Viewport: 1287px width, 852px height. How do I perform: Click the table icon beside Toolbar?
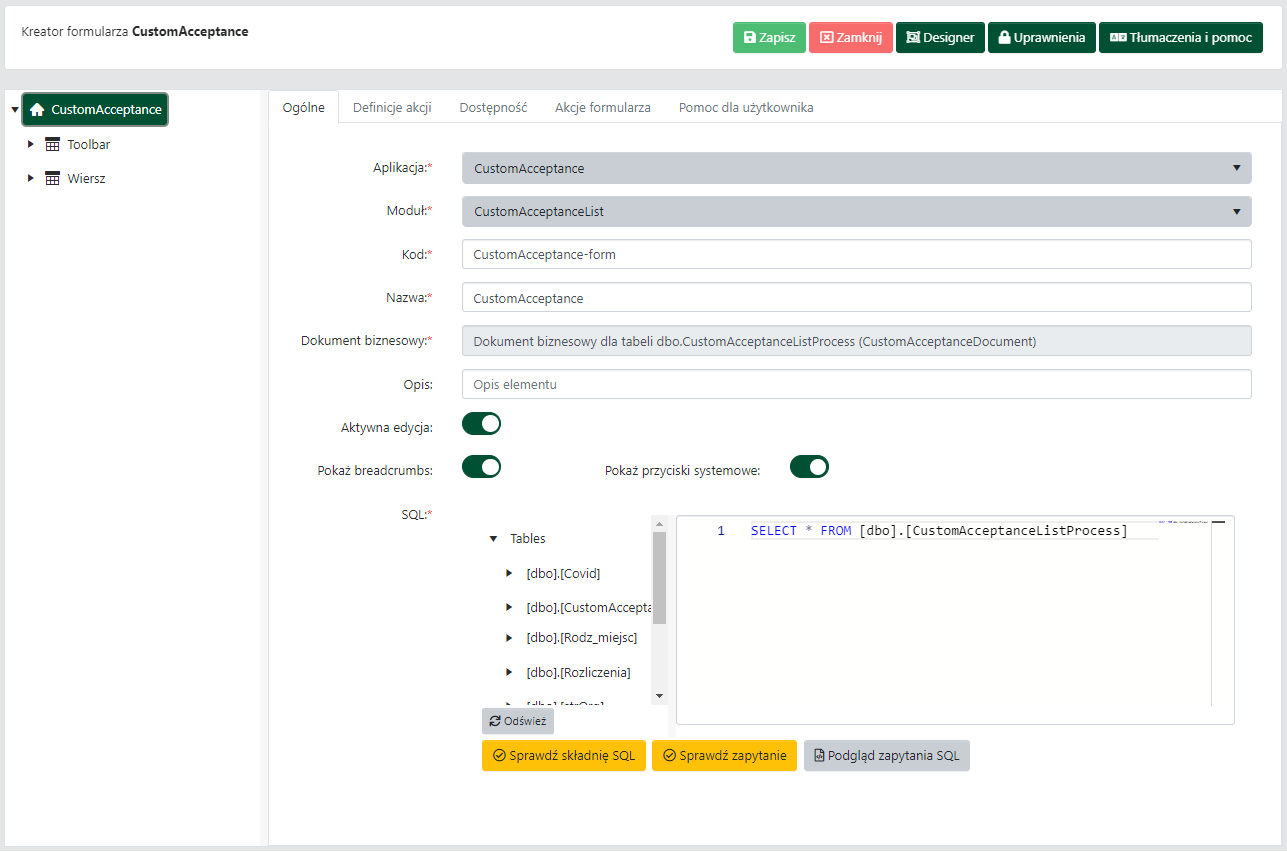[x=53, y=145]
